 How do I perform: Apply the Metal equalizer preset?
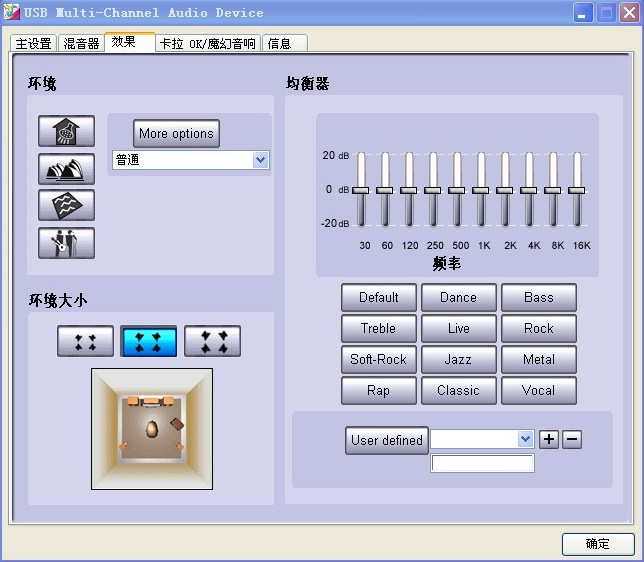coord(539,359)
